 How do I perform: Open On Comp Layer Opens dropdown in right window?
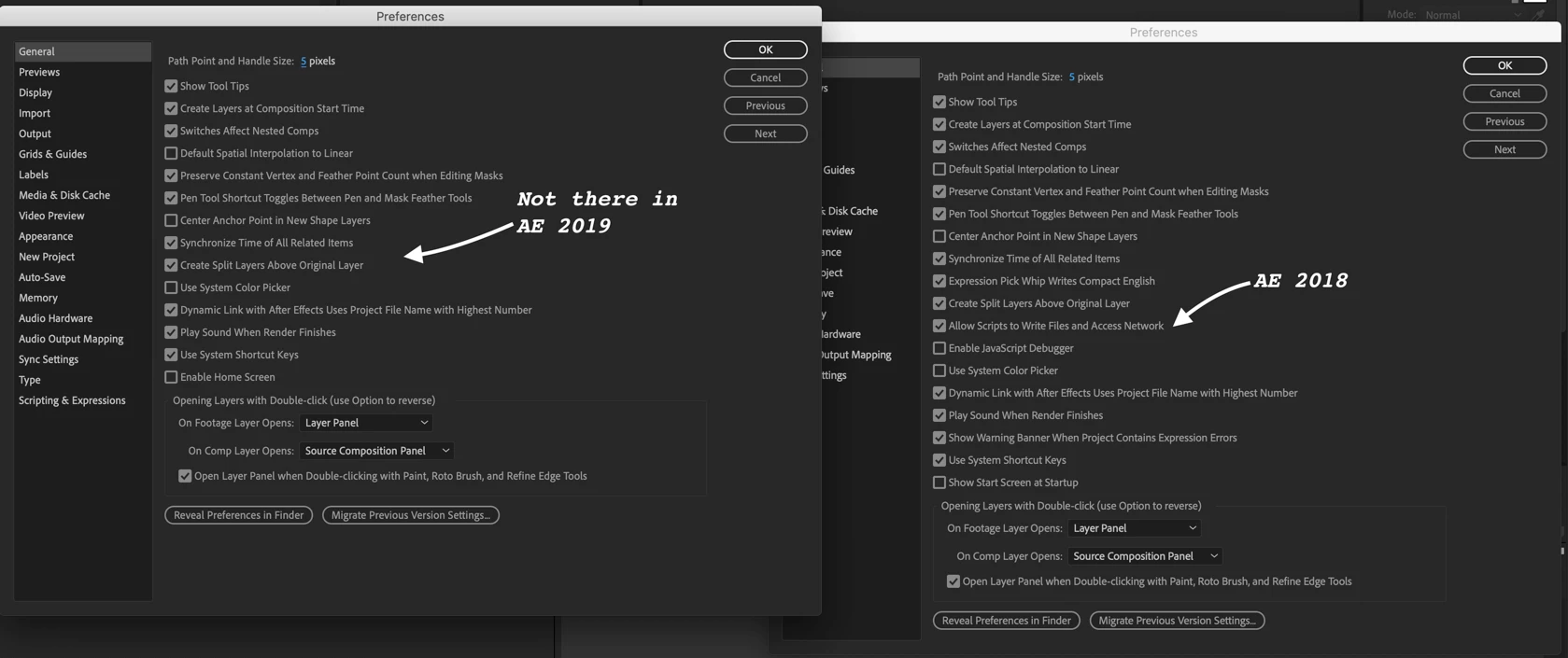tap(1146, 556)
